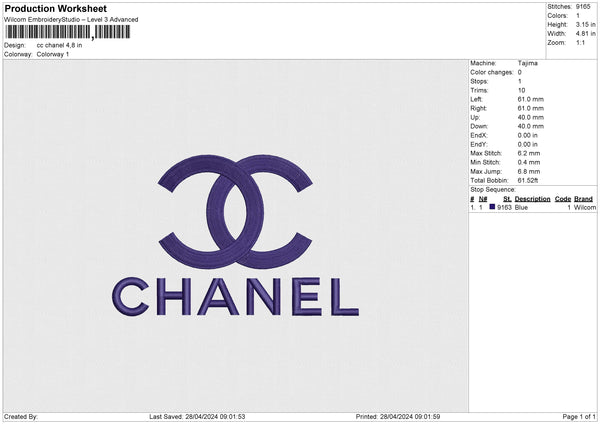Click the blue thread color swatch
The width and height of the screenshot is (600, 424).
492,207
